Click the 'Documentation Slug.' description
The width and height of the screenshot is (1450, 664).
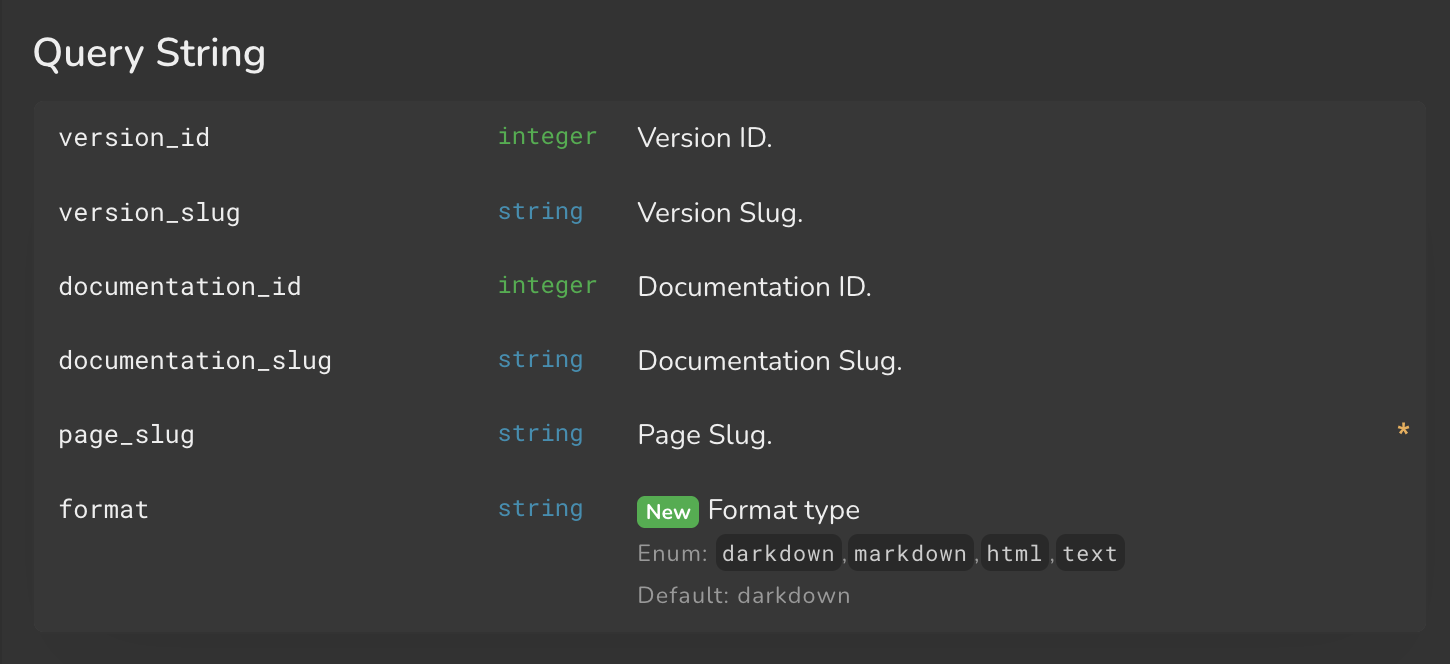[x=770, y=360]
